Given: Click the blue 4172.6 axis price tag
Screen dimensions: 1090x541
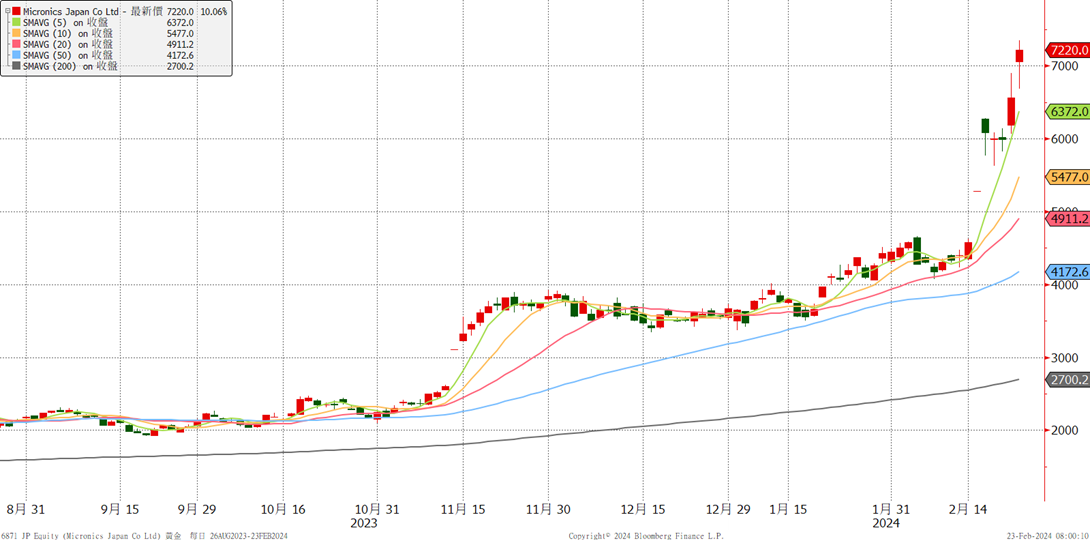Looking at the screenshot, I should (1068, 272).
